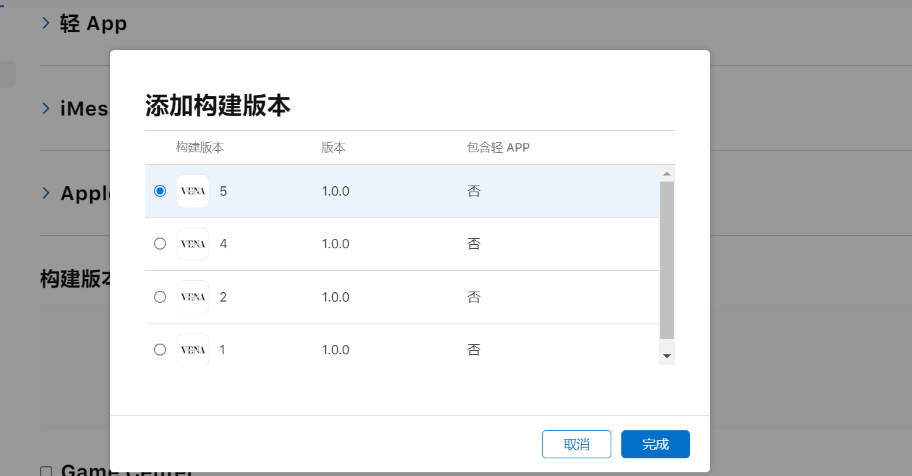This screenshot has height=476, width=912.
Task: Click 否 value in build 1 row
Action: tap(474, 350)
